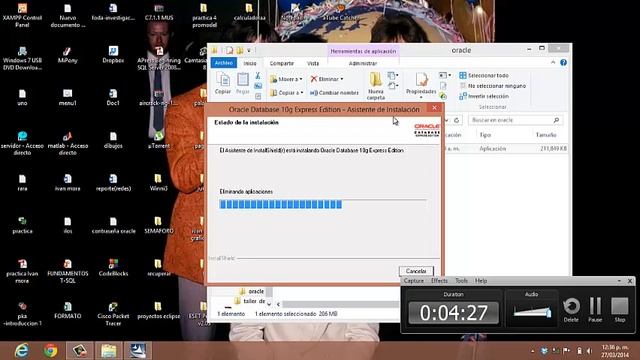
Task: Click the volume speaker tray icon
Action: [589, 351]
